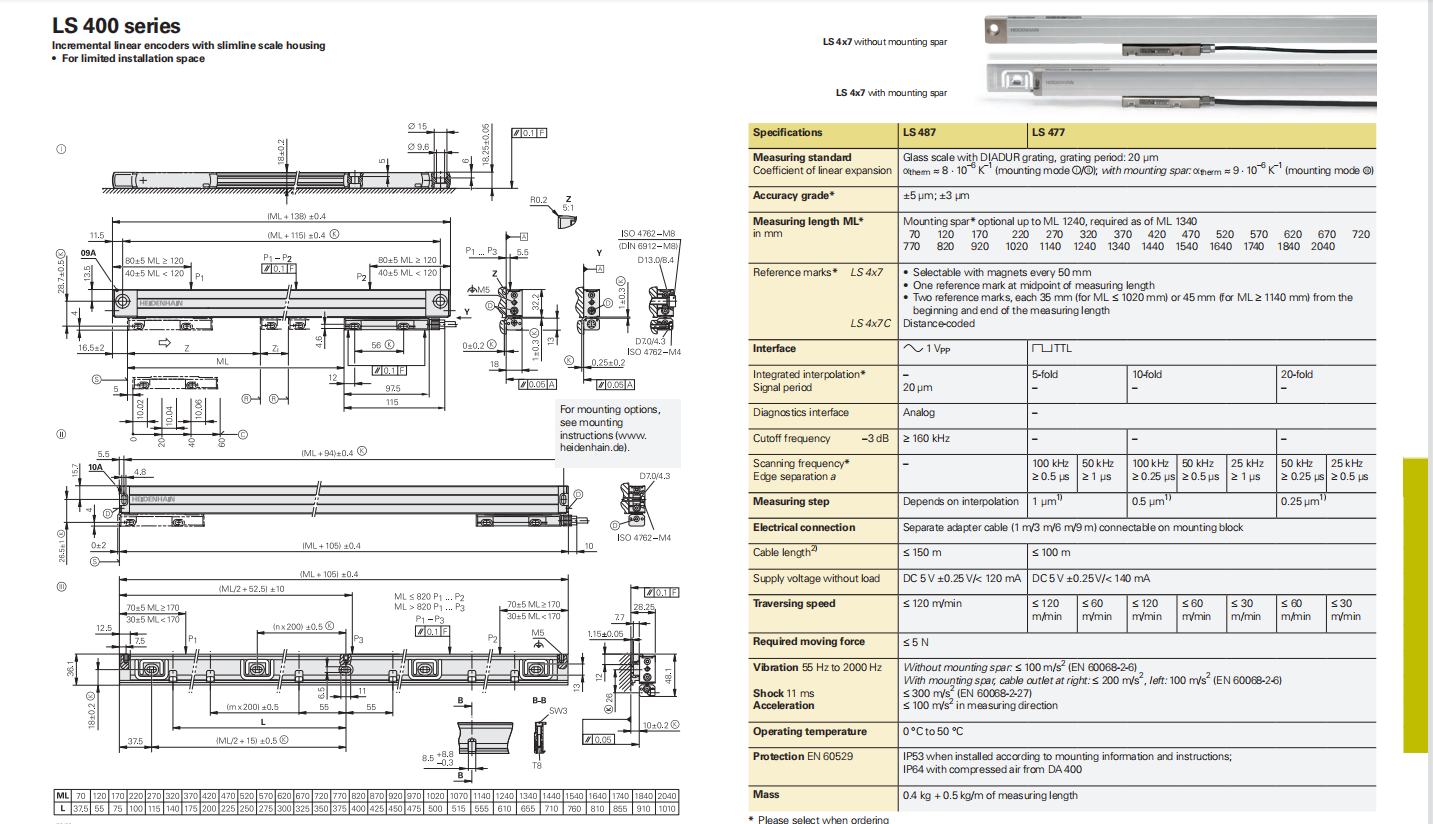1433x824 pixels.
Task: Click the "Accuracy grade*" row label
Action: tap(793, 196)
